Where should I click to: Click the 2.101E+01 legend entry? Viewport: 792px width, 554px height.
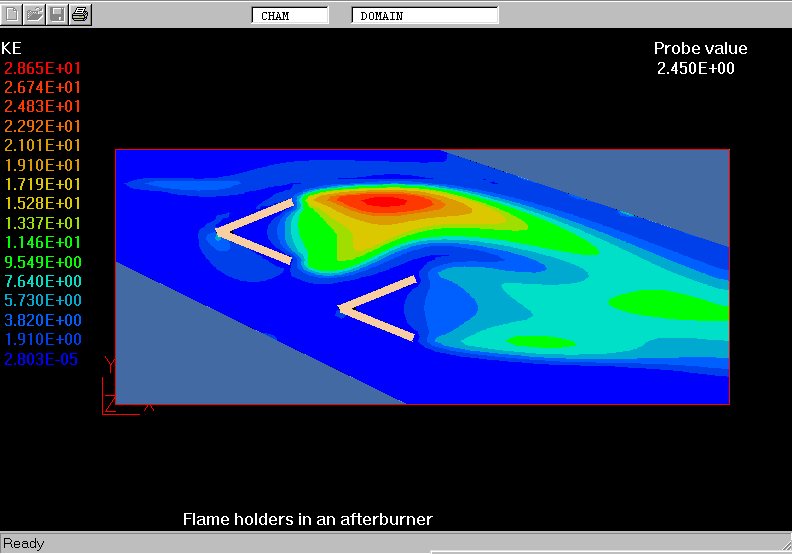[x=43, y=146]
